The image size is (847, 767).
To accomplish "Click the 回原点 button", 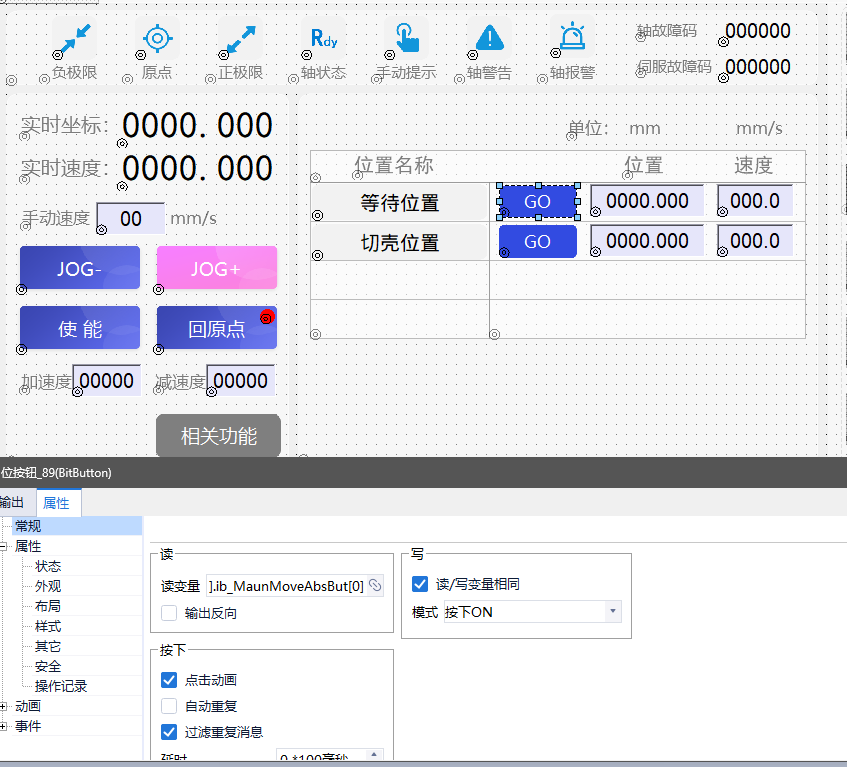I will 216,328.
